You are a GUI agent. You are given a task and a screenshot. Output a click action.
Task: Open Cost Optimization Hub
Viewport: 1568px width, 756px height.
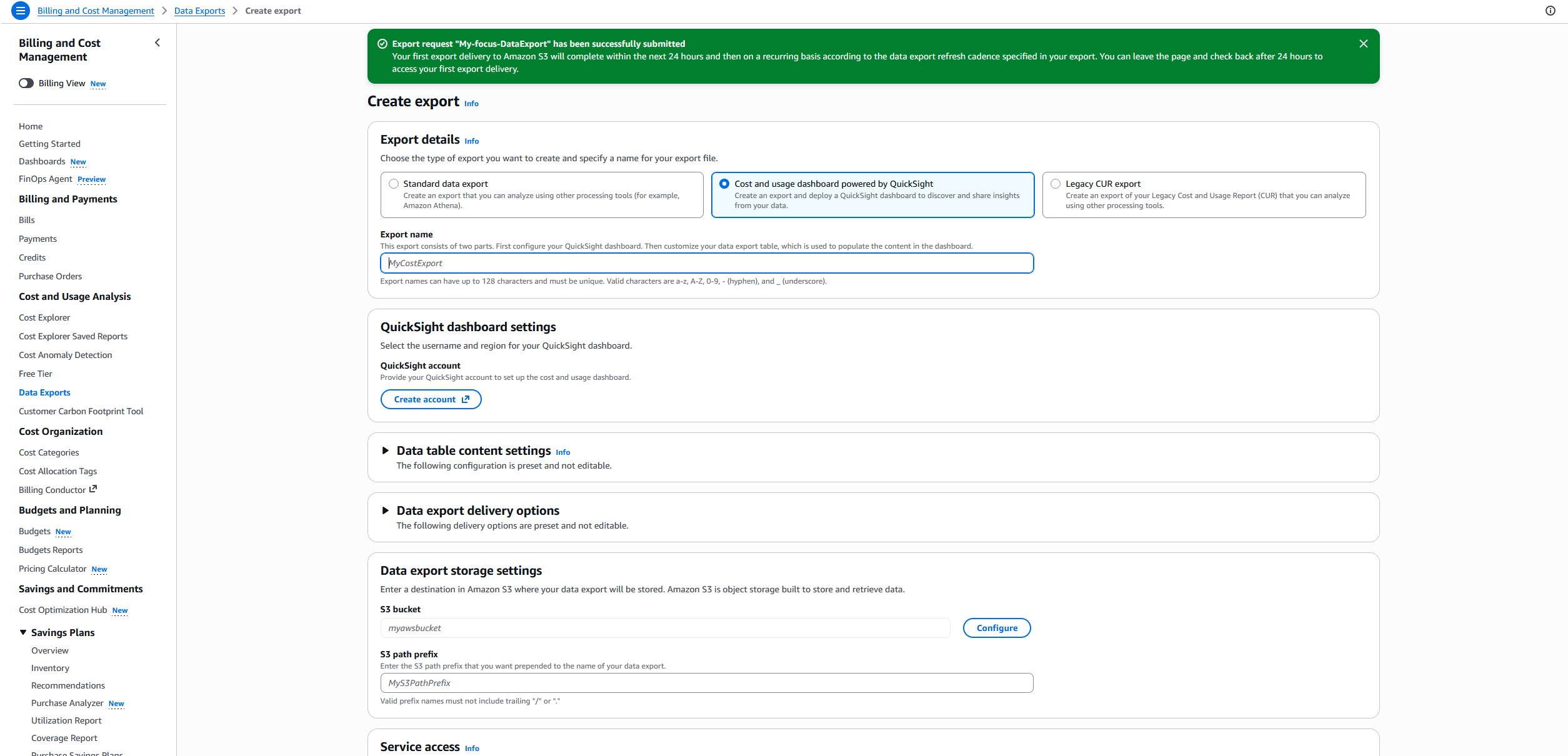click(x=63, y=610)
